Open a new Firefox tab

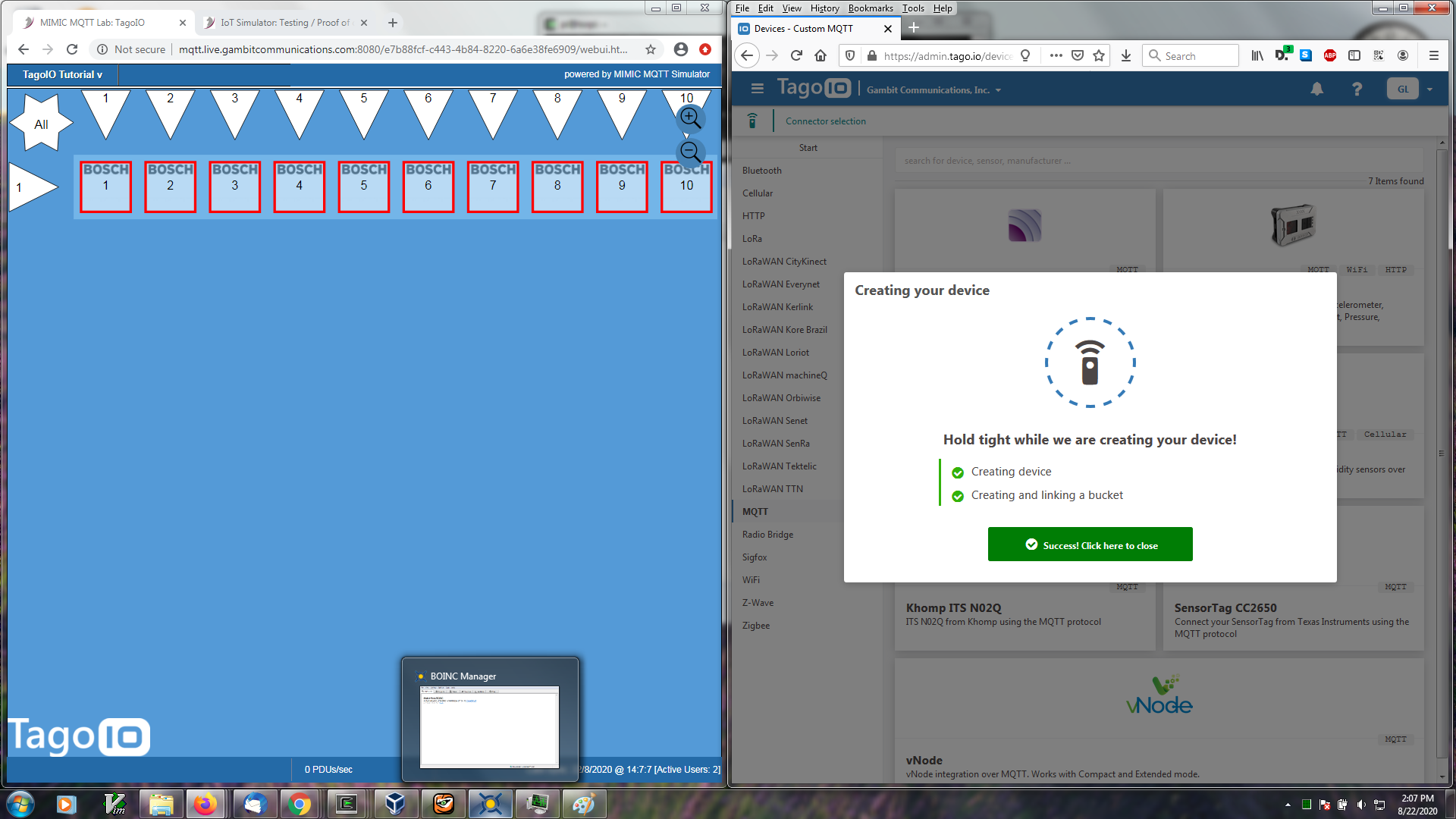click(914, 28)
